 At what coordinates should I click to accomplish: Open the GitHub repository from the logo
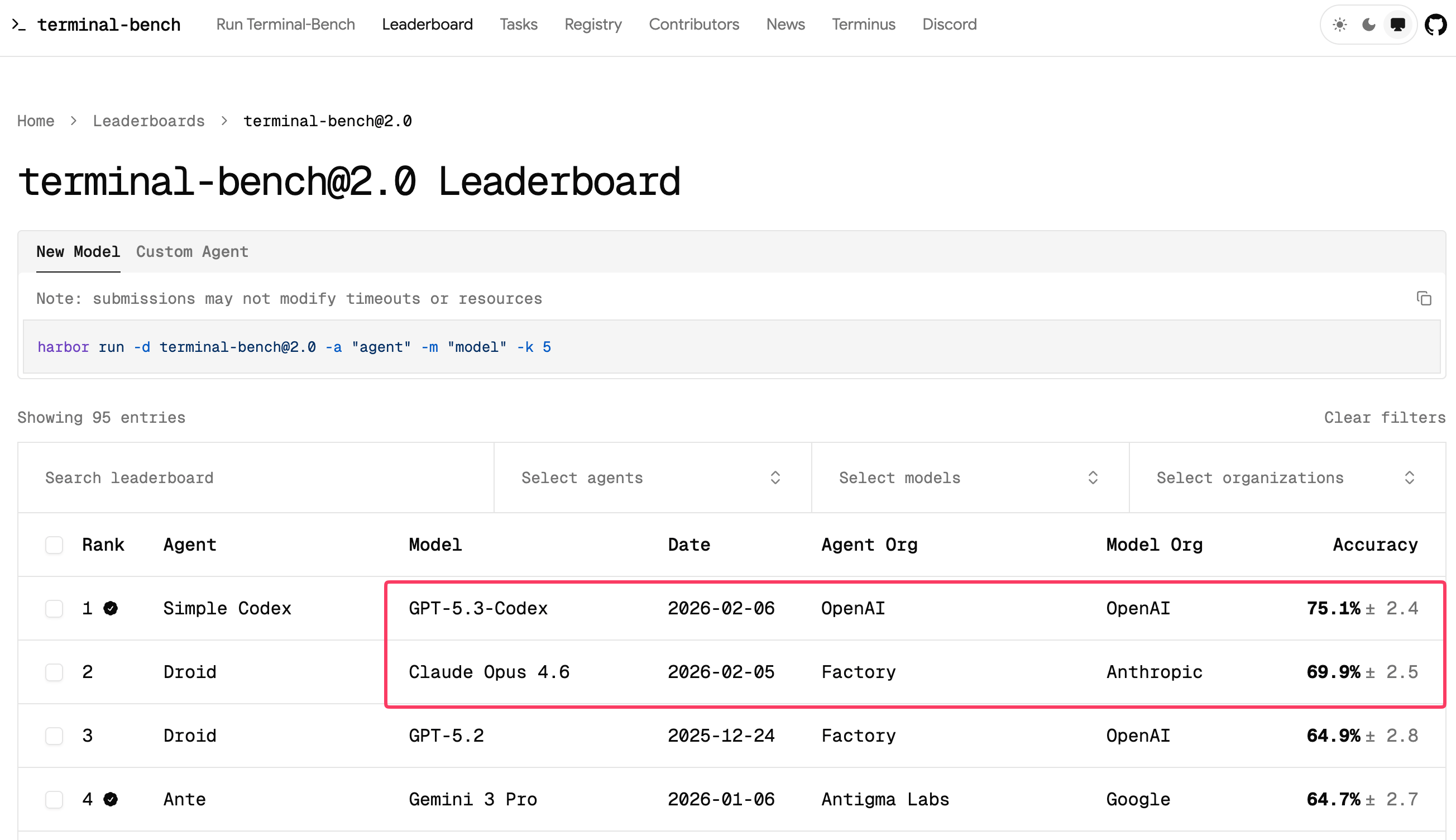(x=1436, y=24)
